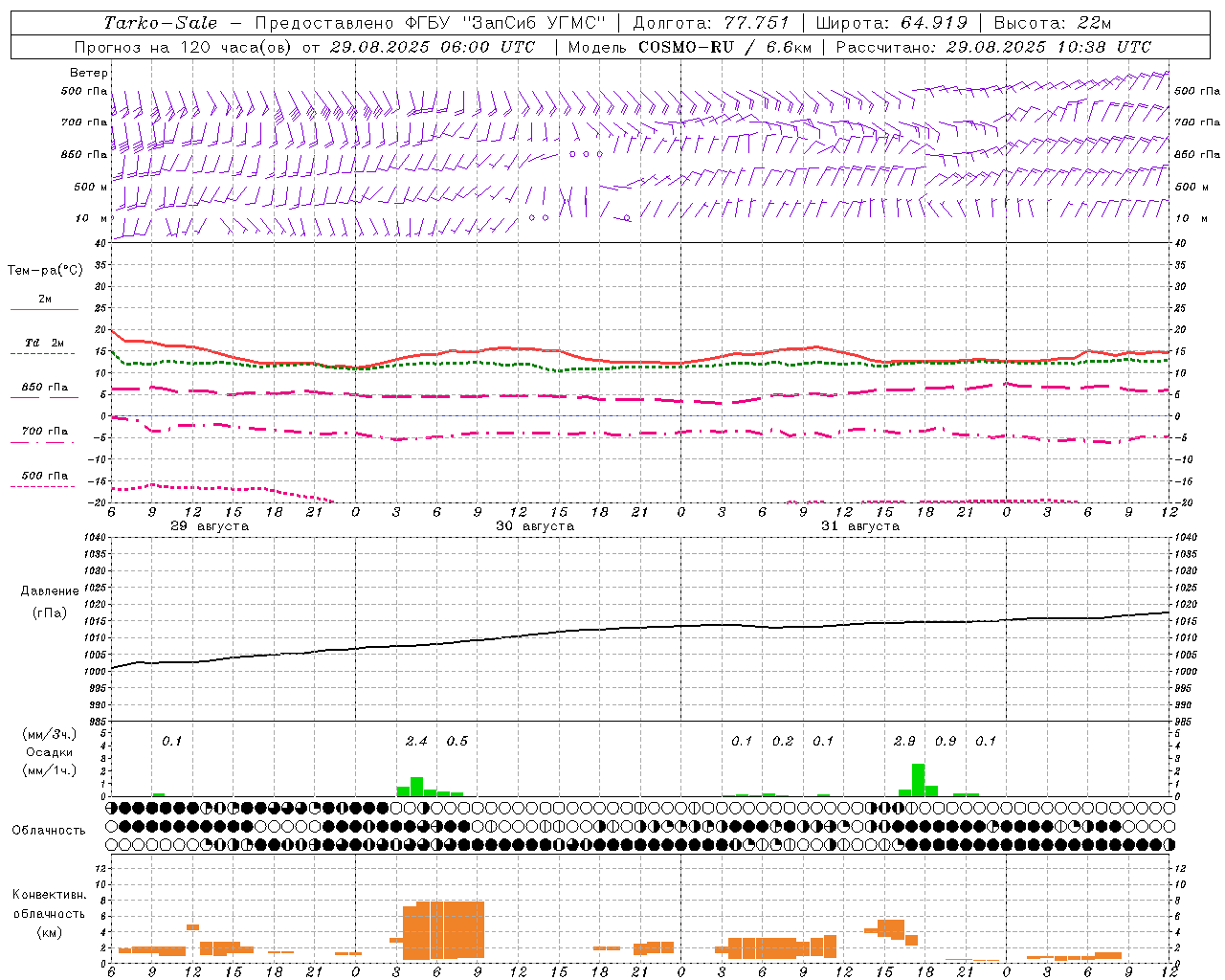The height and width of the screenshot is (980, 1225).
Task: Click the green dashed sample under "Td 2м"
Action: tap(44, 354)
